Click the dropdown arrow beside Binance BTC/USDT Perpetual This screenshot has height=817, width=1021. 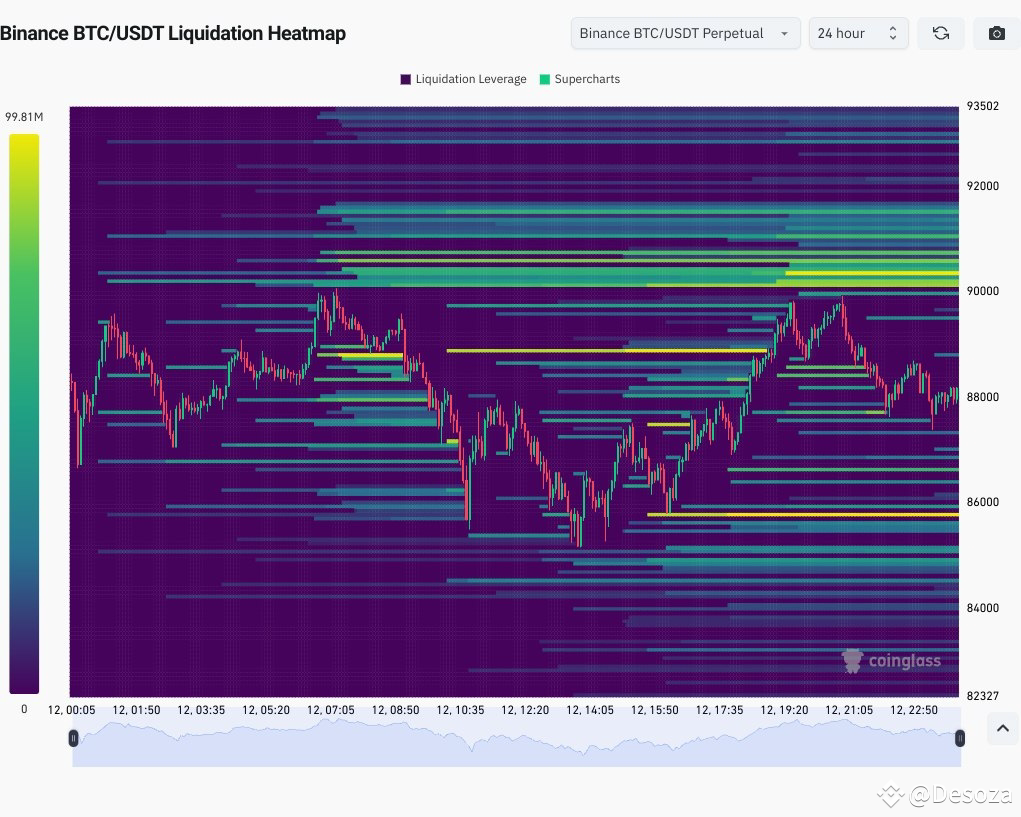point(785,33)
